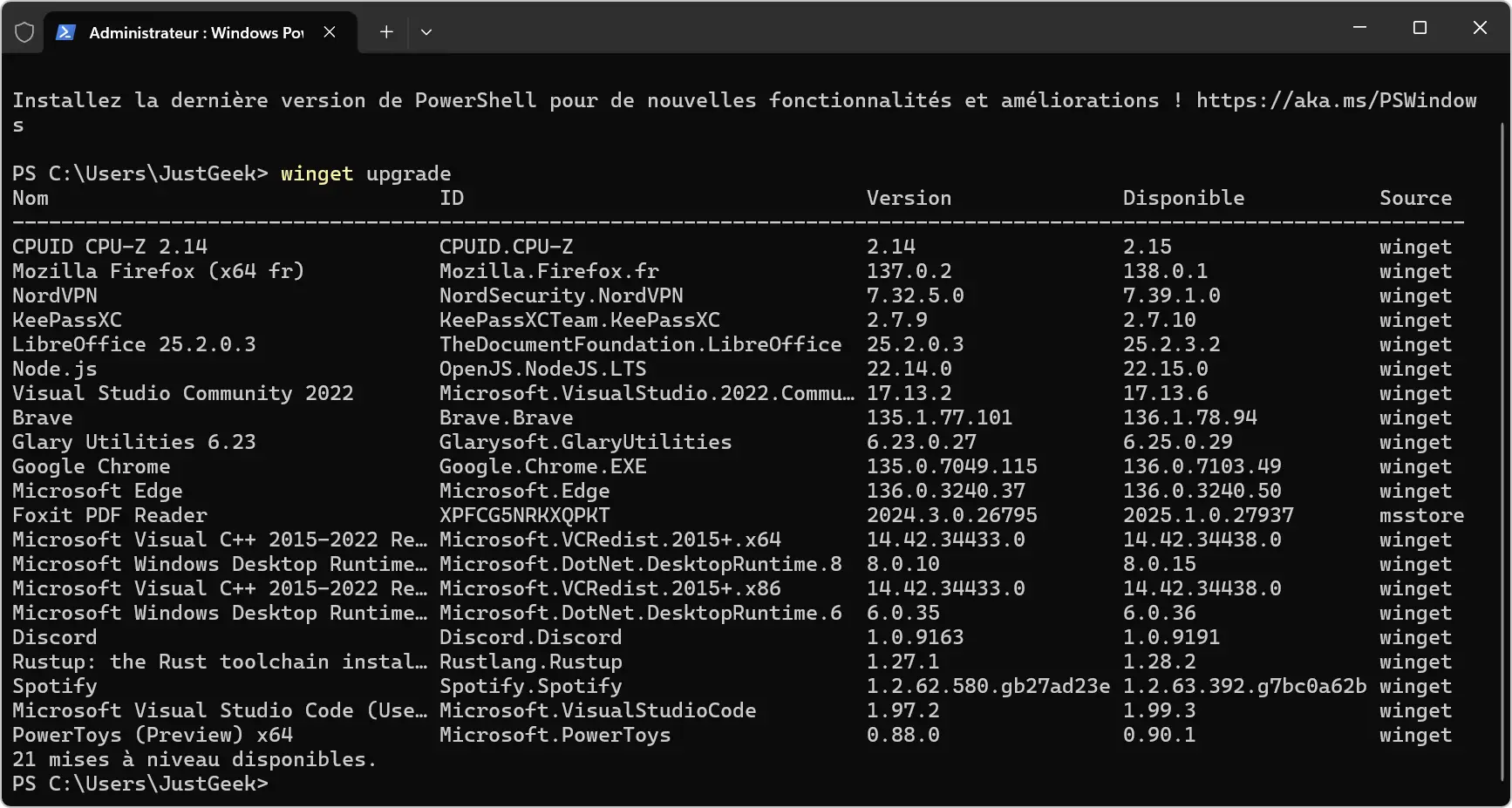
Task: Click the ID 'Rustlang.Rustup'
Action: [x=531, y=662]
